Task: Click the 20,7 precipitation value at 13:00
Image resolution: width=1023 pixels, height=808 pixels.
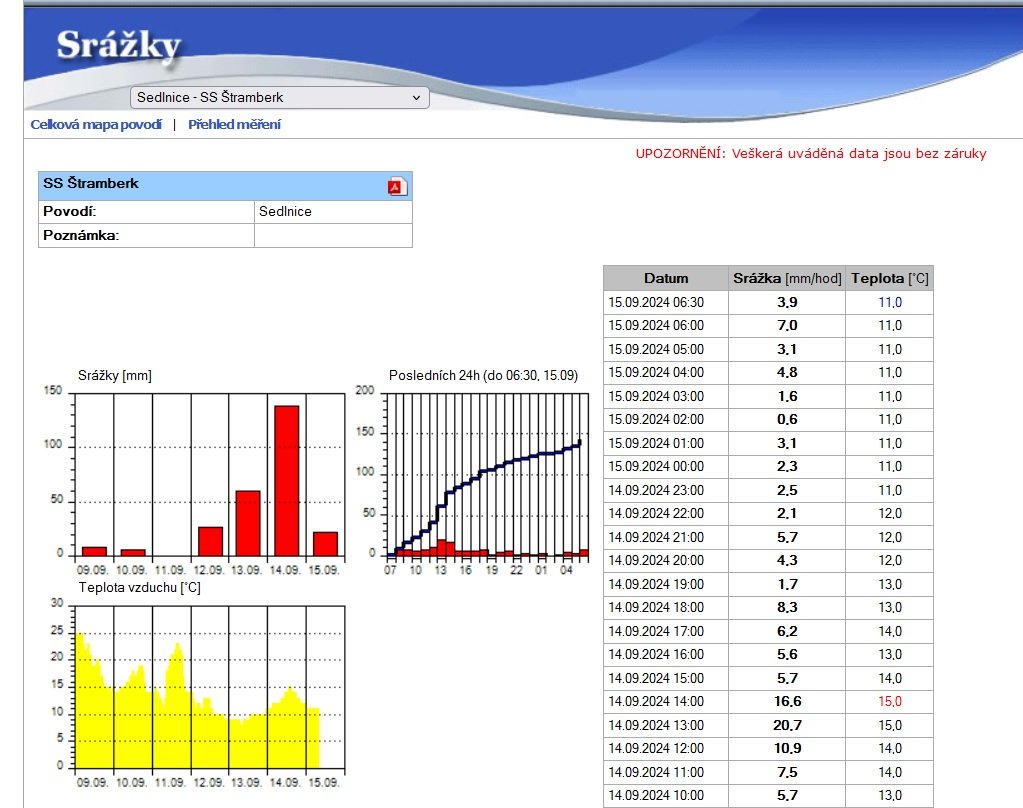Action: pyautogui.click(x=787, y=725)
